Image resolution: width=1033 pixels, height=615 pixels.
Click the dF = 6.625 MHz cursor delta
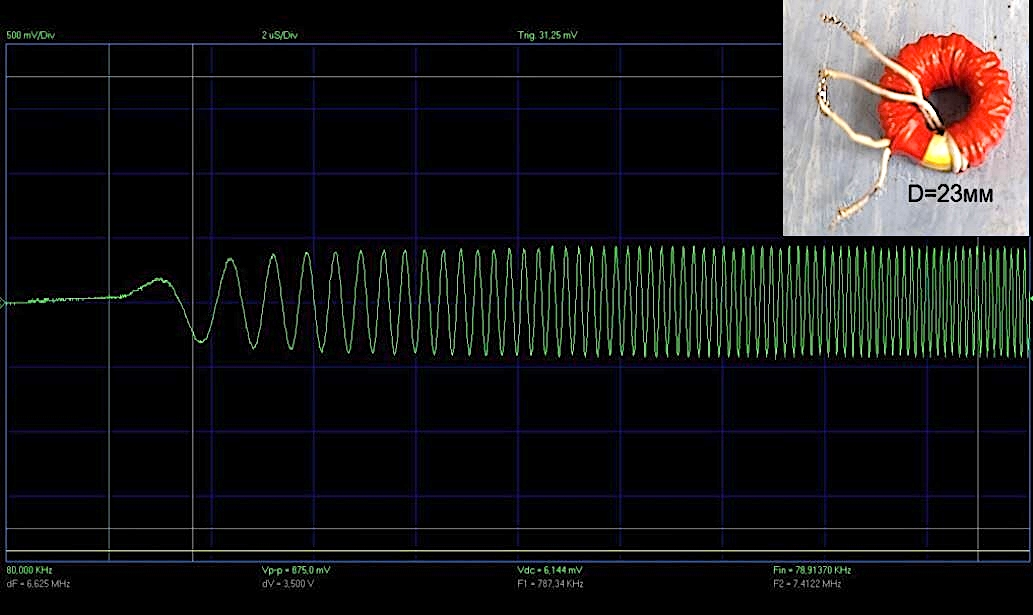pyautogui.click(x=38, y=583)
